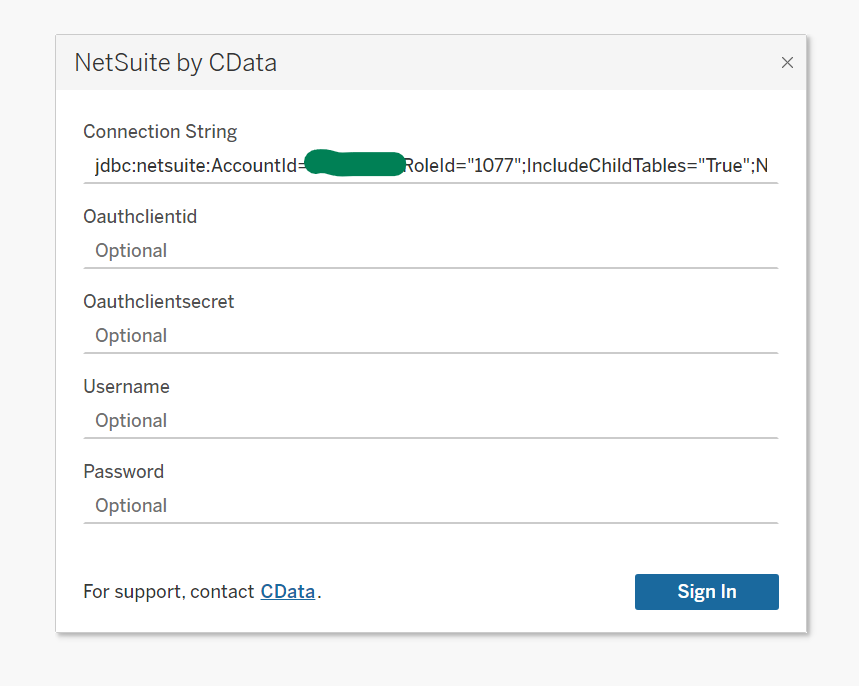Click the 'For support, contact' text

point(168,592)
